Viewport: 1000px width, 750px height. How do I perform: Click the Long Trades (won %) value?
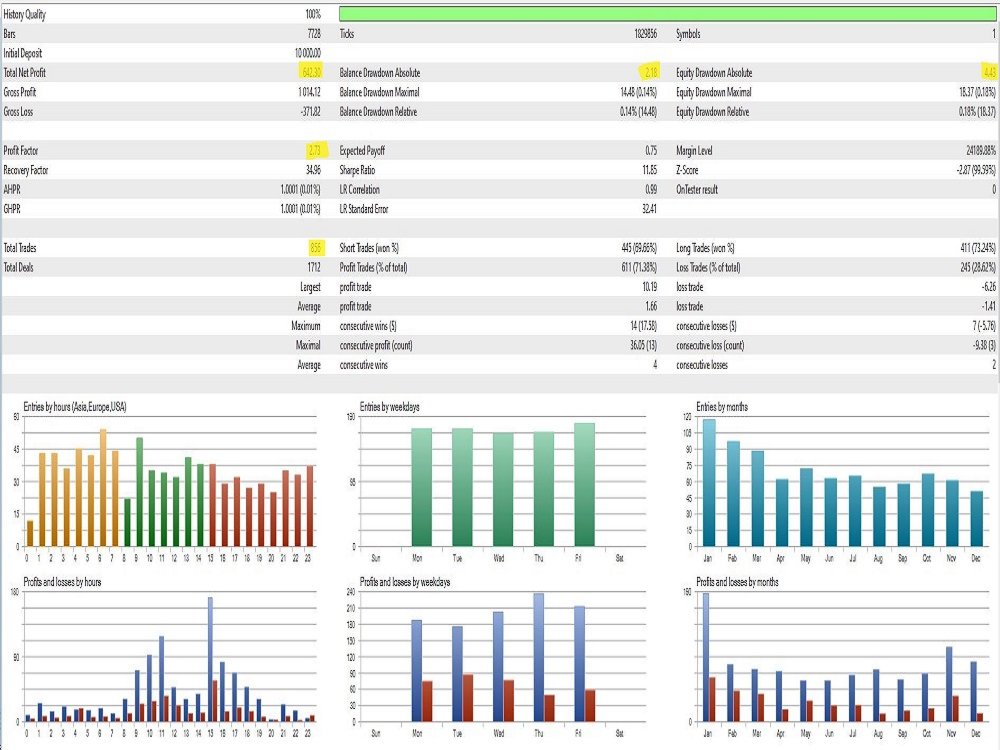pyautogui.click(x=978, y=247)
